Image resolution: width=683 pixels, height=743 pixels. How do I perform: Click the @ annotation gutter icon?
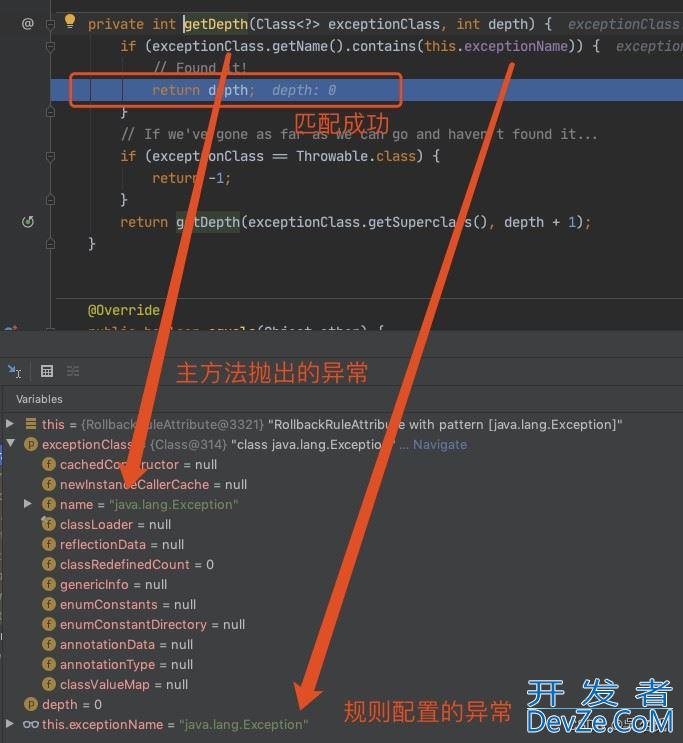[28, 22]
